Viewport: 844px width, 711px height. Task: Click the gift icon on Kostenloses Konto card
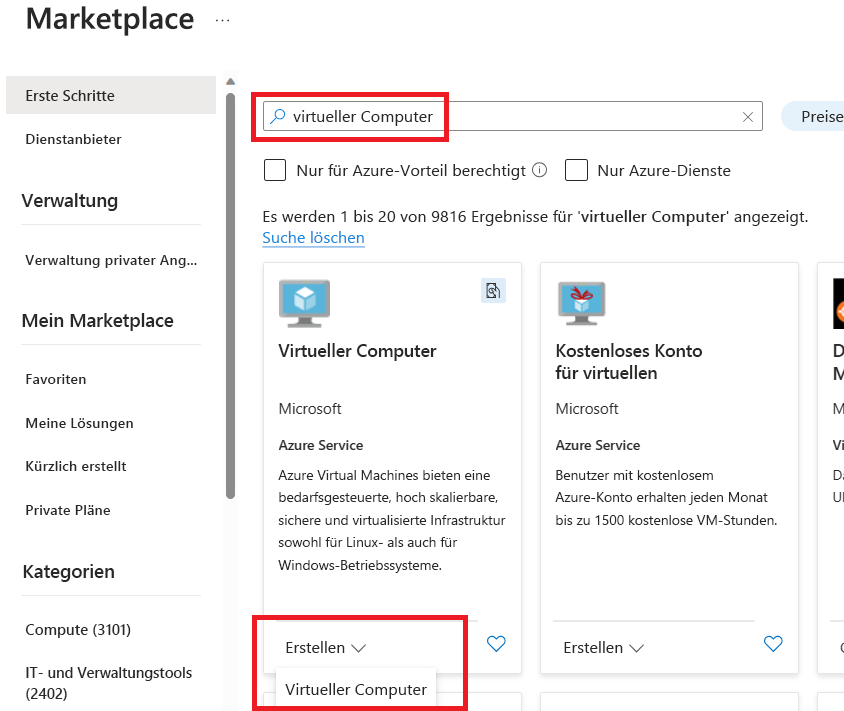(x=581, y=303)
